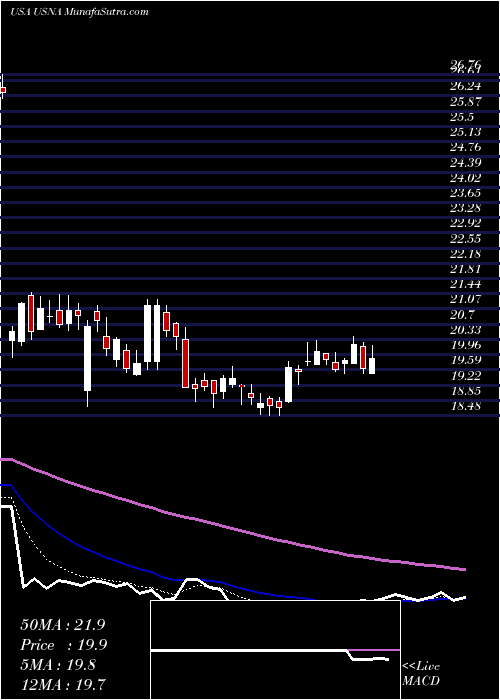Screen dimensions: 500x700
Task: Click the 50MA : 21.9 readout
Action: (62, 625)
